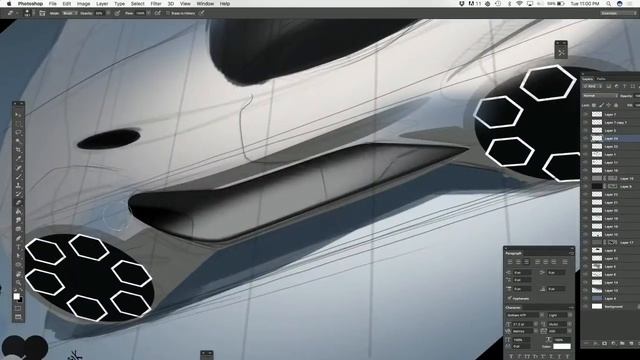
Task: Toggle visibility of Layer 7 copy 7
Action: 586,122
